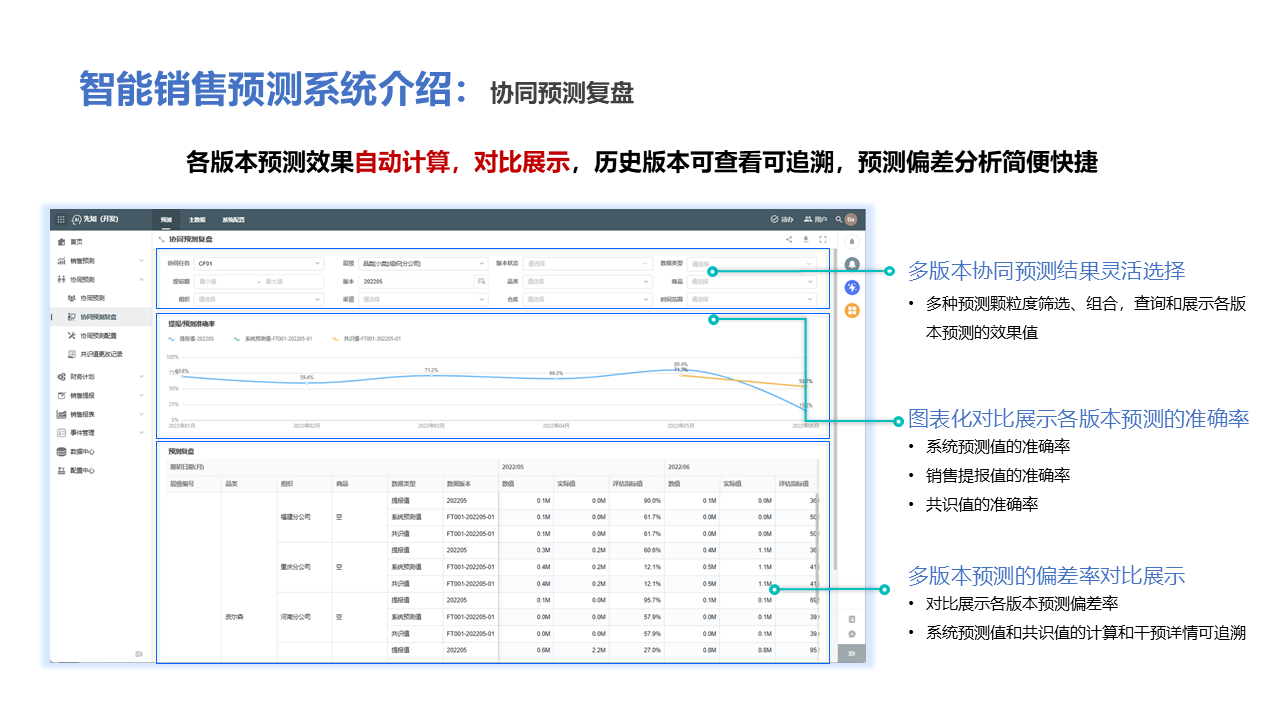Open the 协同任务 CF01 dropdown
Viewport: 1280px width, 720px height.
[259, 264]
